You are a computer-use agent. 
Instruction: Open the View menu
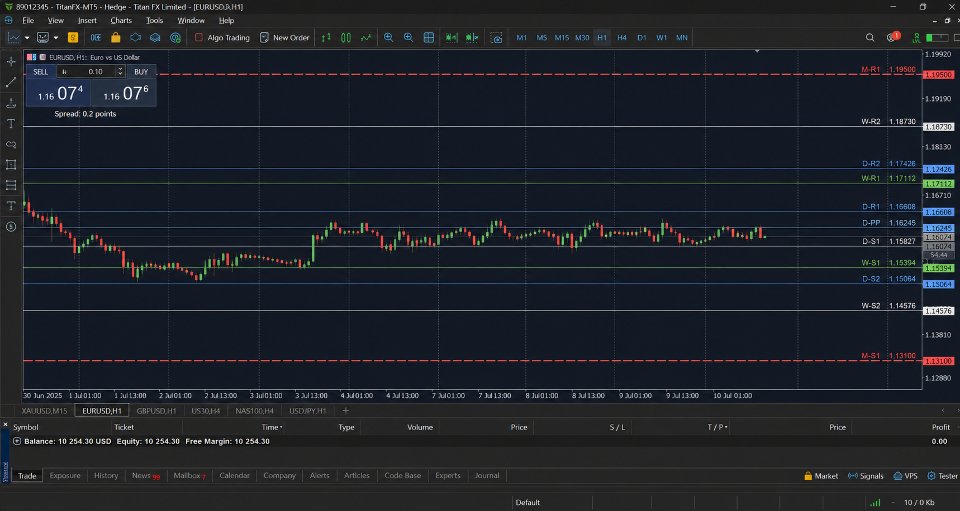[x=56, y=20]
